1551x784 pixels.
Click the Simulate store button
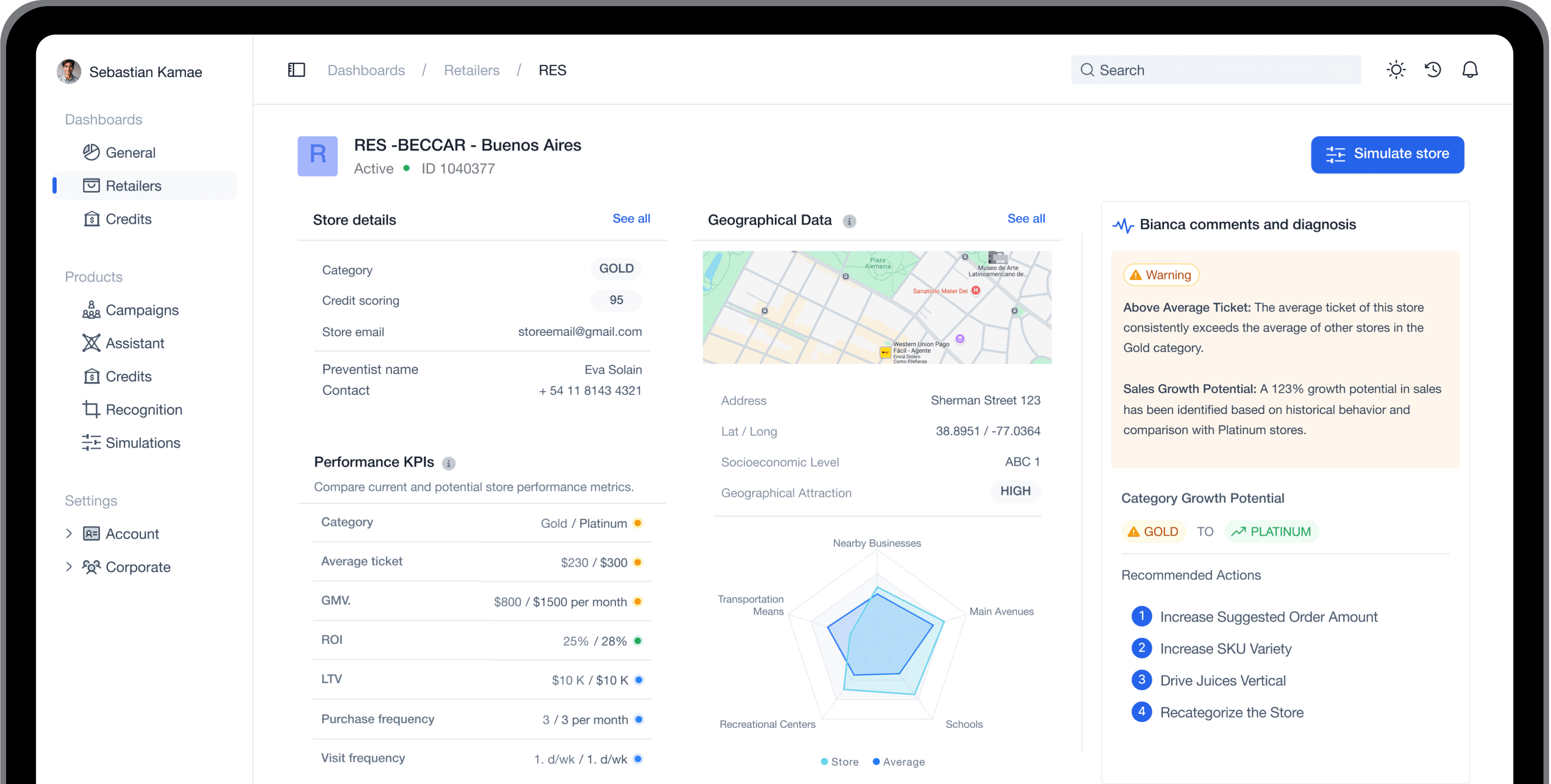point(1387,154)
